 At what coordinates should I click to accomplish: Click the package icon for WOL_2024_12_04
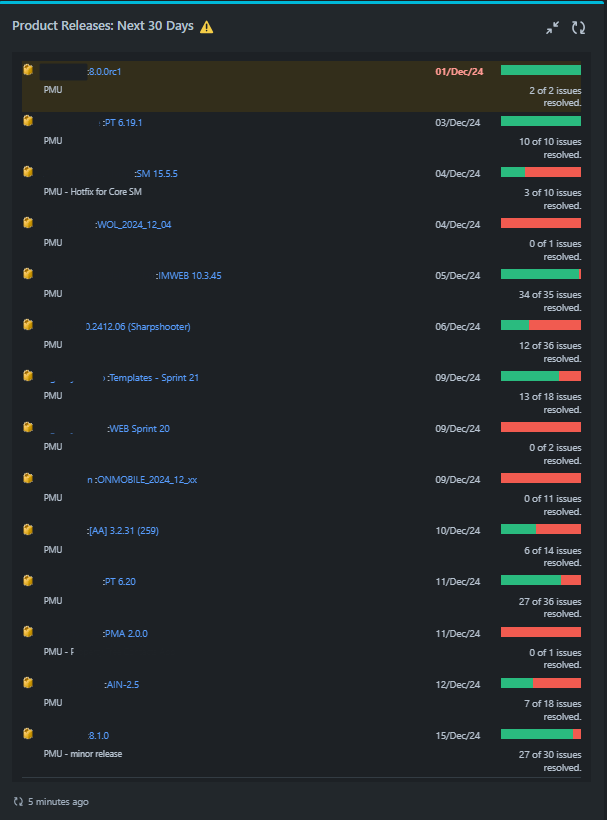28,223
